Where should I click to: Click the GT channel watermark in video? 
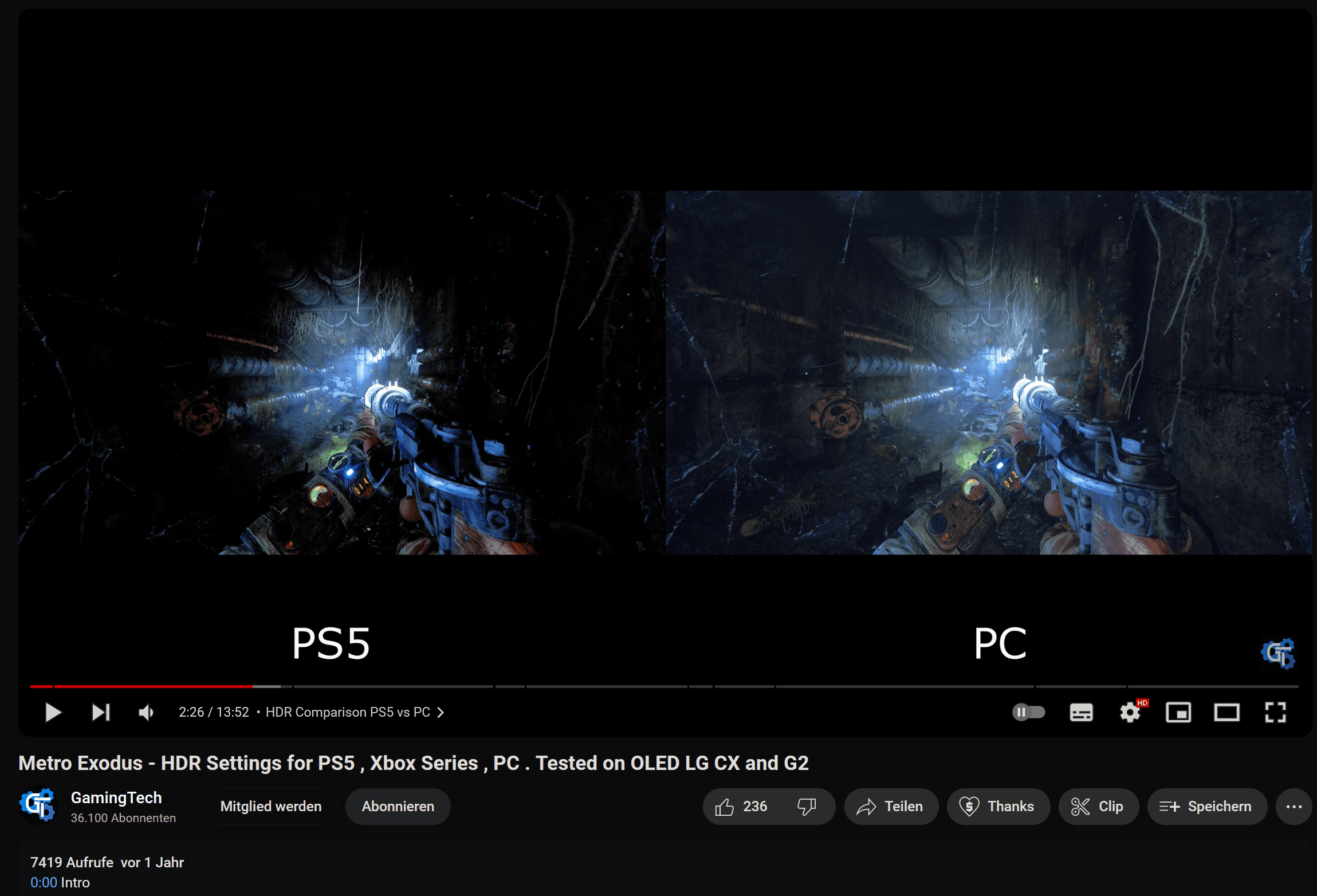pos(1278,653)
